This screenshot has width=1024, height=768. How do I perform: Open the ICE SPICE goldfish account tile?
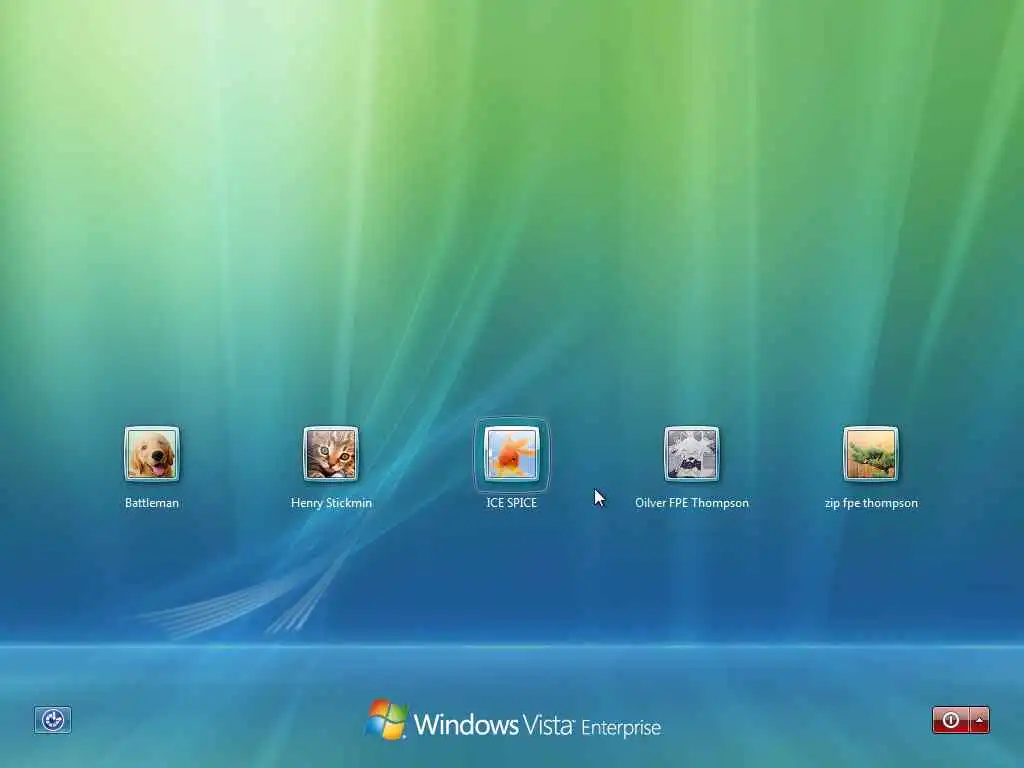pyautogui.click(x=511, y=454)
